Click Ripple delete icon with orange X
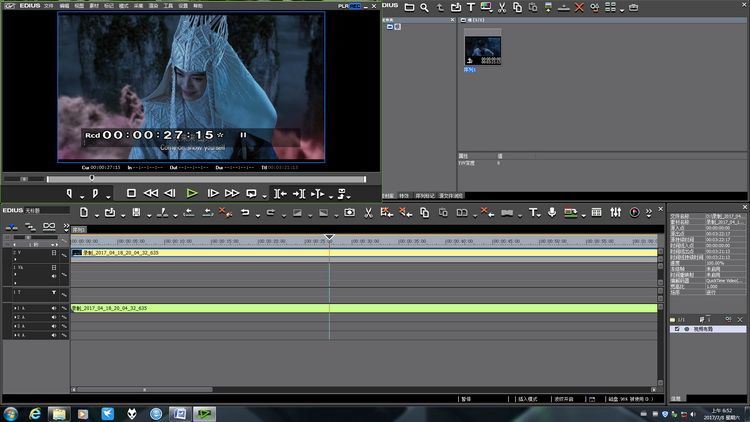The width and height of the screenshot is (750, 422). pos(223,212)
